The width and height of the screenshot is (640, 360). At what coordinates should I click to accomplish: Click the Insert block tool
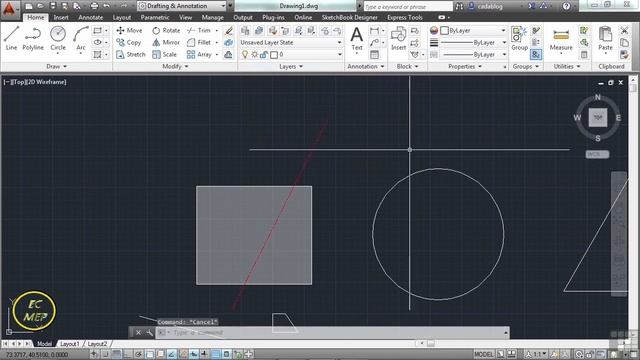coord(398,38)
